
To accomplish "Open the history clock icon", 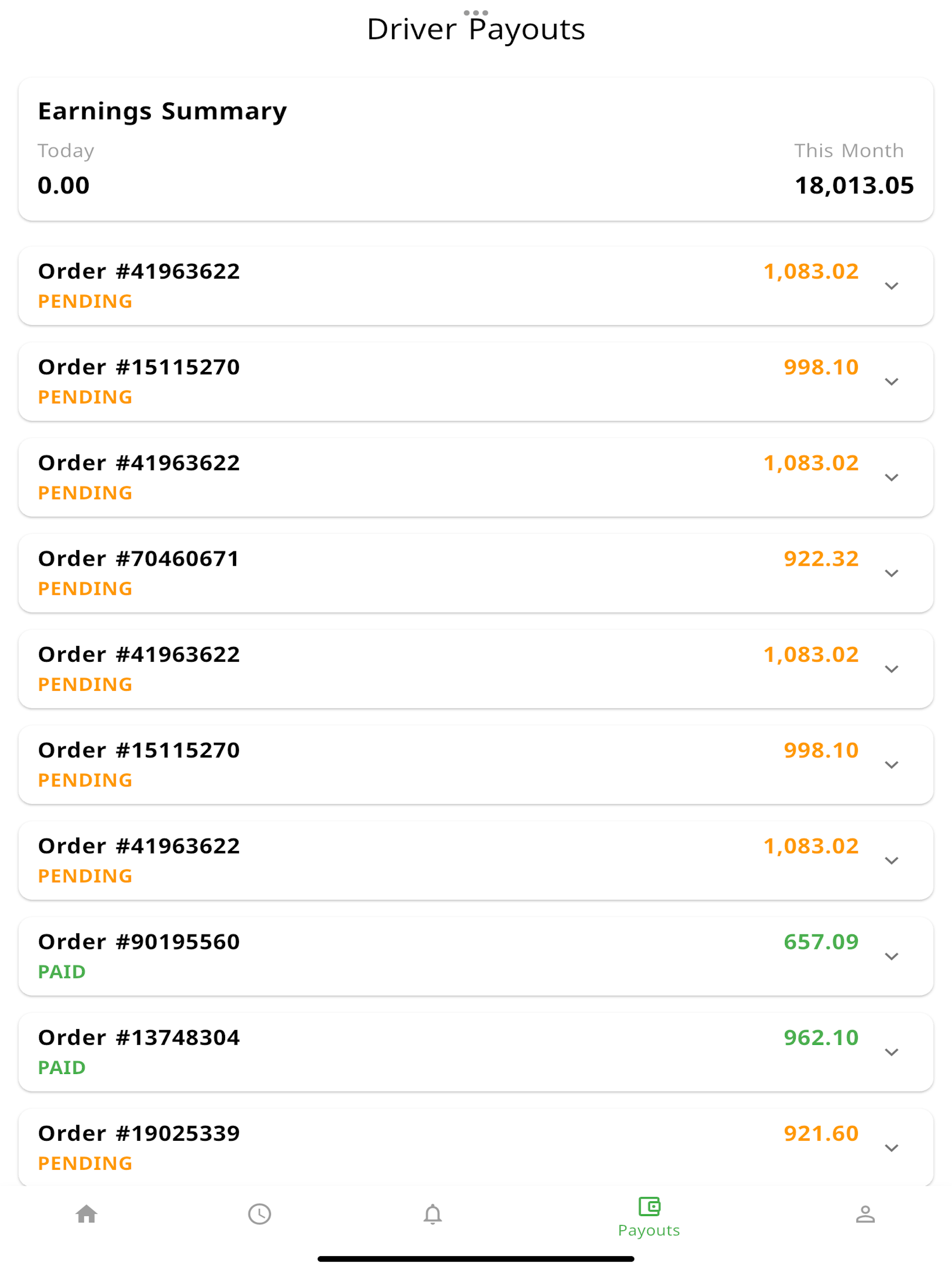I will click(x=259, y=1214).
